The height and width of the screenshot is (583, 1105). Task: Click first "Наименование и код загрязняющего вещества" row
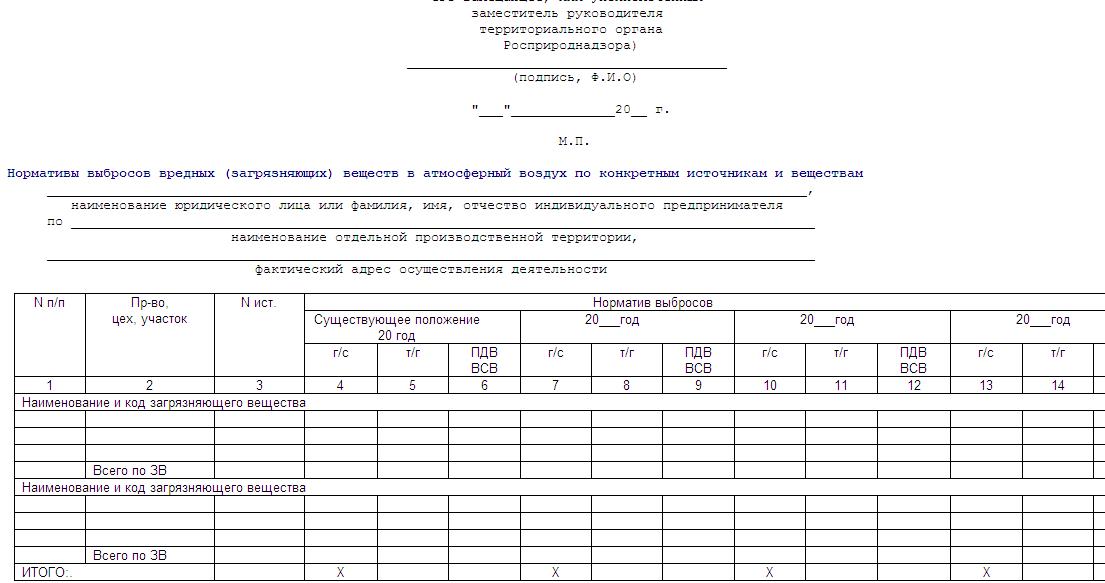[164, 403]
